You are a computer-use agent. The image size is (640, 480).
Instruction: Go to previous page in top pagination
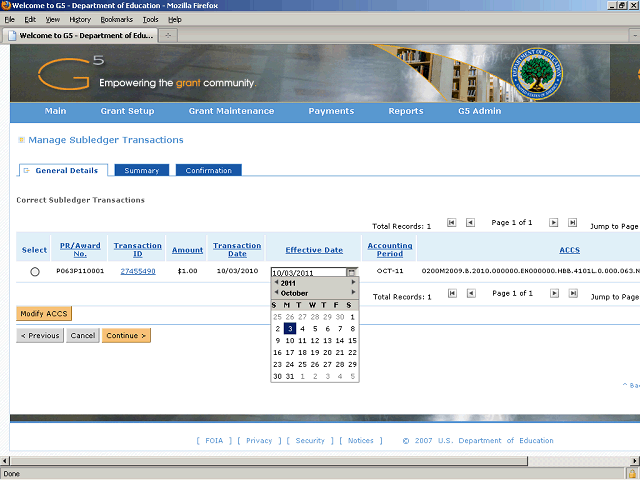coord(470,222)
